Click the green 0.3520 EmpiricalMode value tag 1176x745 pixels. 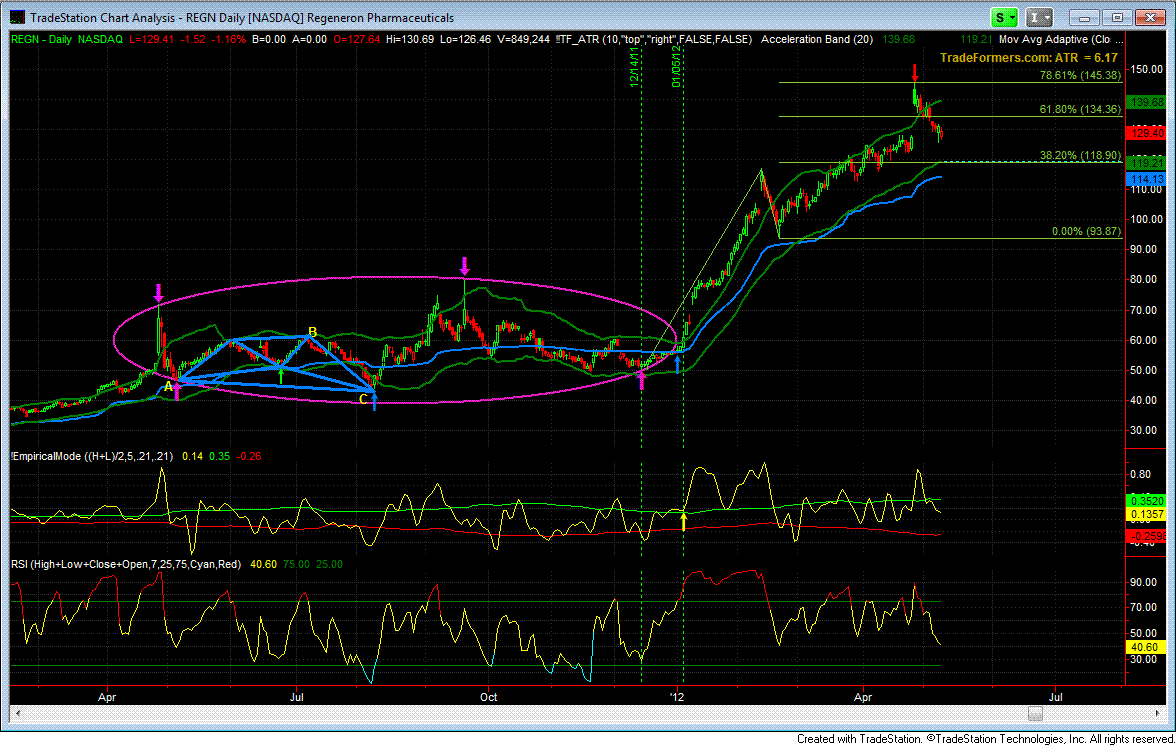[x=1147, y=500]
